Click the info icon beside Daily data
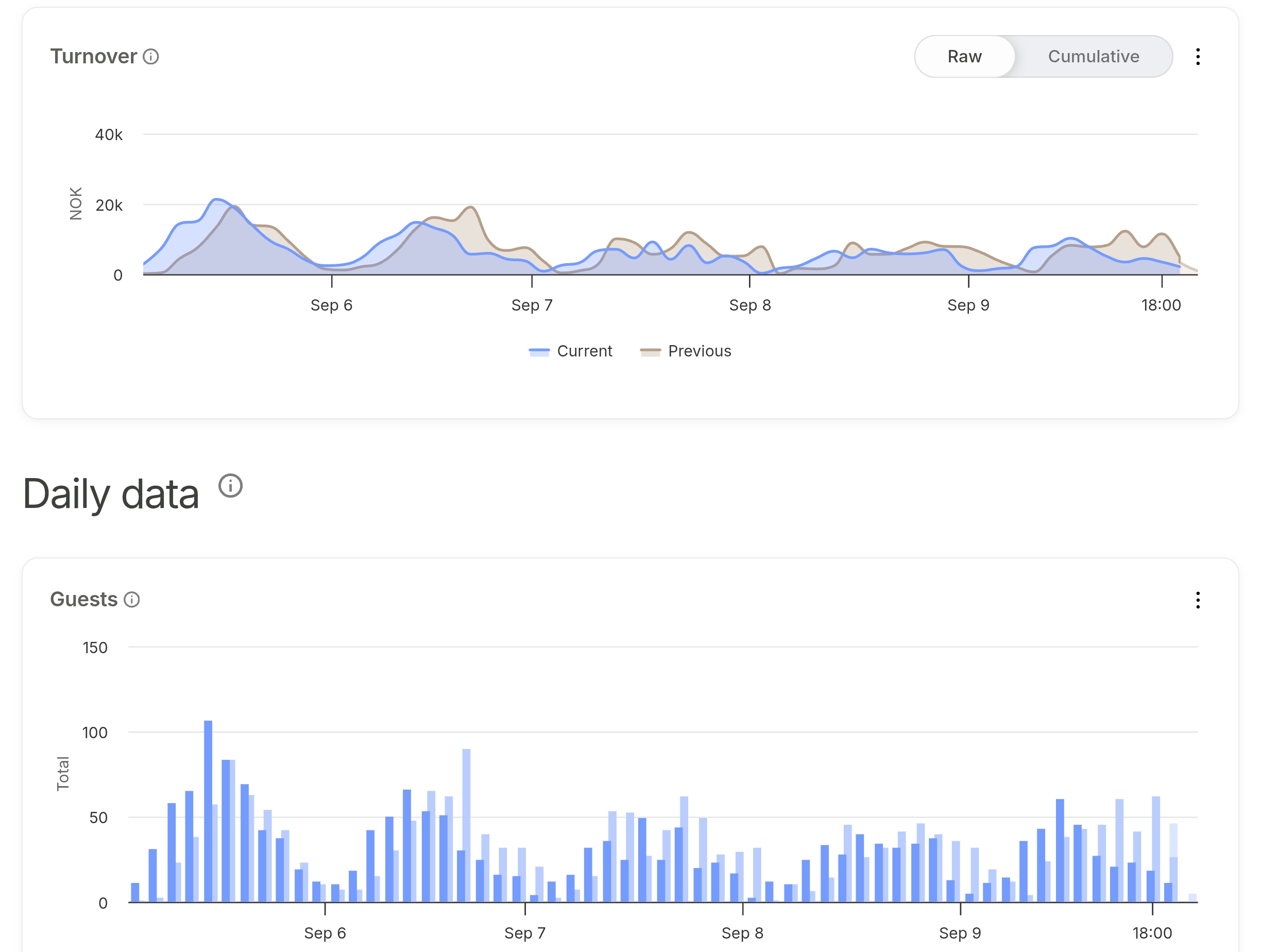1261x952 pixels. pyautogui.click(x=230, y=486)
